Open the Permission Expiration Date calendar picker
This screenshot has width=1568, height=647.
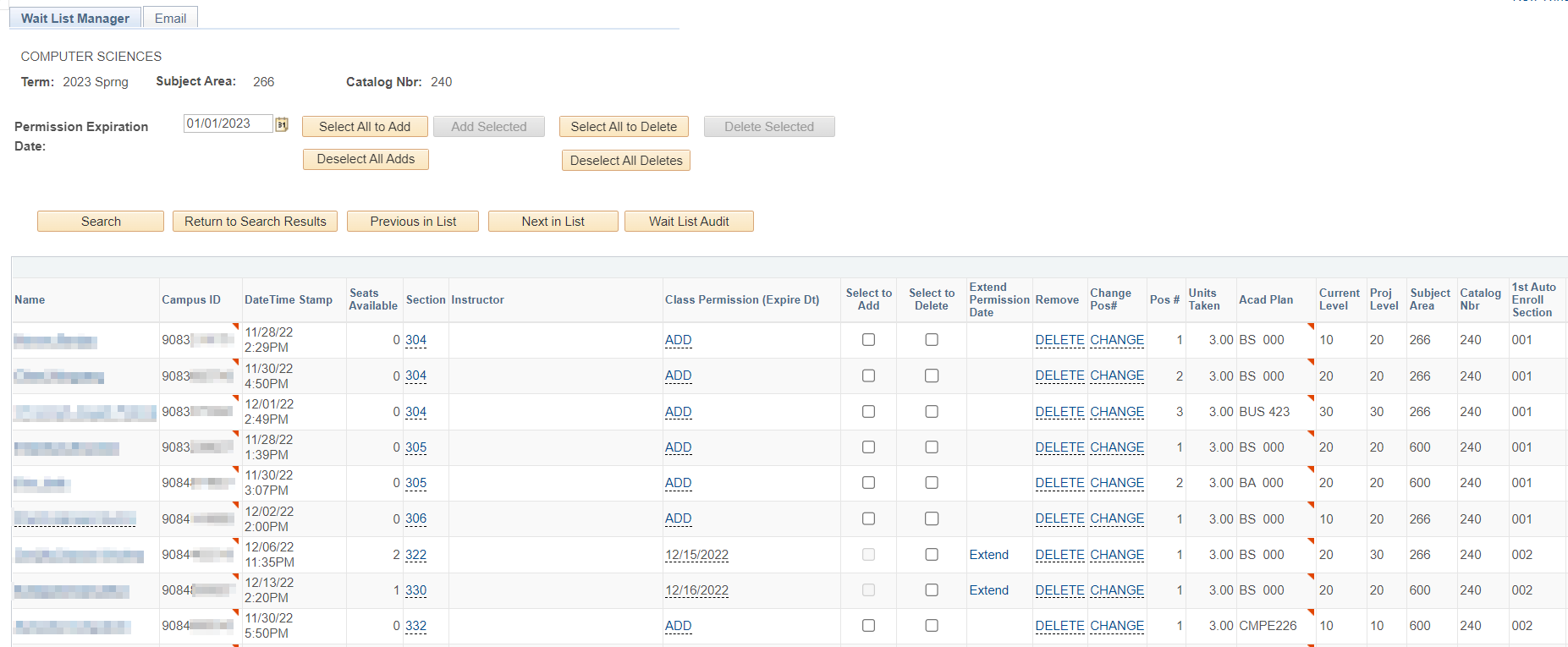click(282, 124)
